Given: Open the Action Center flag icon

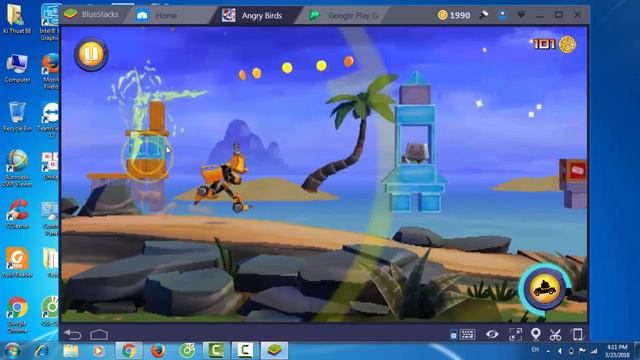Looking at the screenshot, I should [582, 351].
